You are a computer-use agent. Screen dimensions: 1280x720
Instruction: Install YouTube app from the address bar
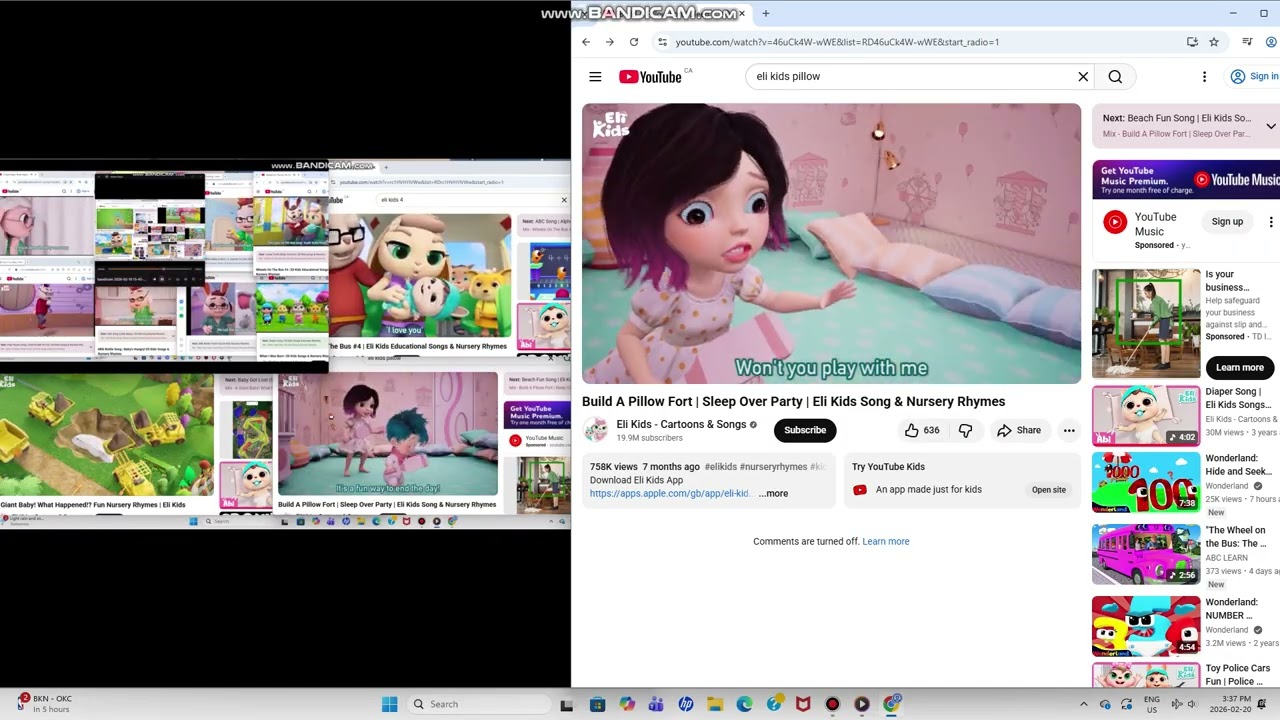coord(1192,42)
